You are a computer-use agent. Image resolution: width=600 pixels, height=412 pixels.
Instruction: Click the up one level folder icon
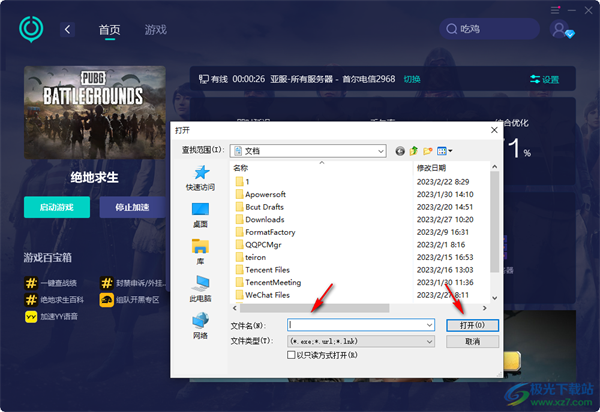(x=414, y=151)
